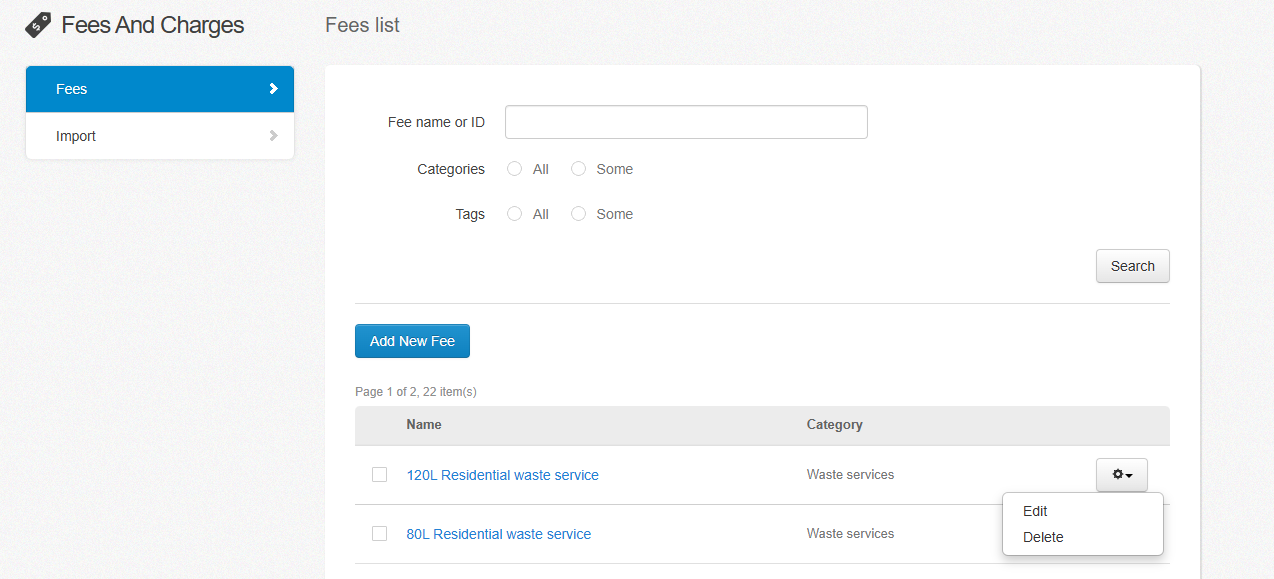Select the Some radio for Categories
1274x579 pixels.
coord(578,169)
